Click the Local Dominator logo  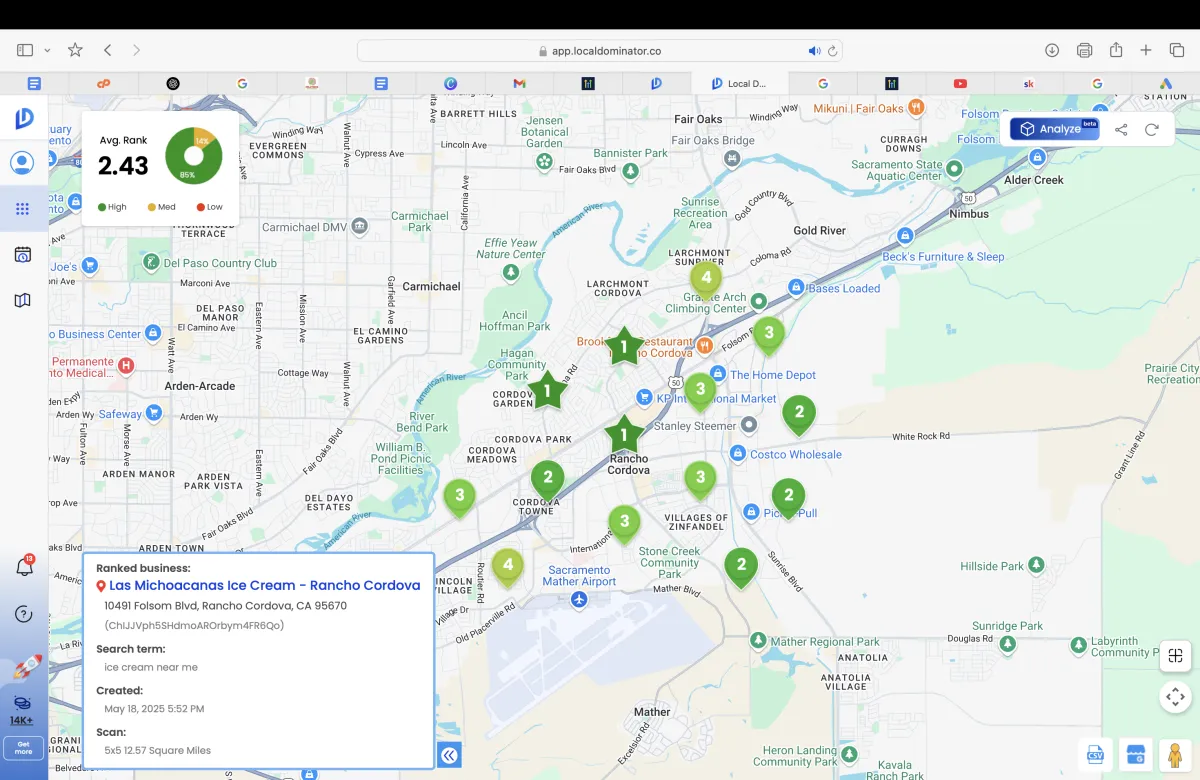tap(24, 118)
